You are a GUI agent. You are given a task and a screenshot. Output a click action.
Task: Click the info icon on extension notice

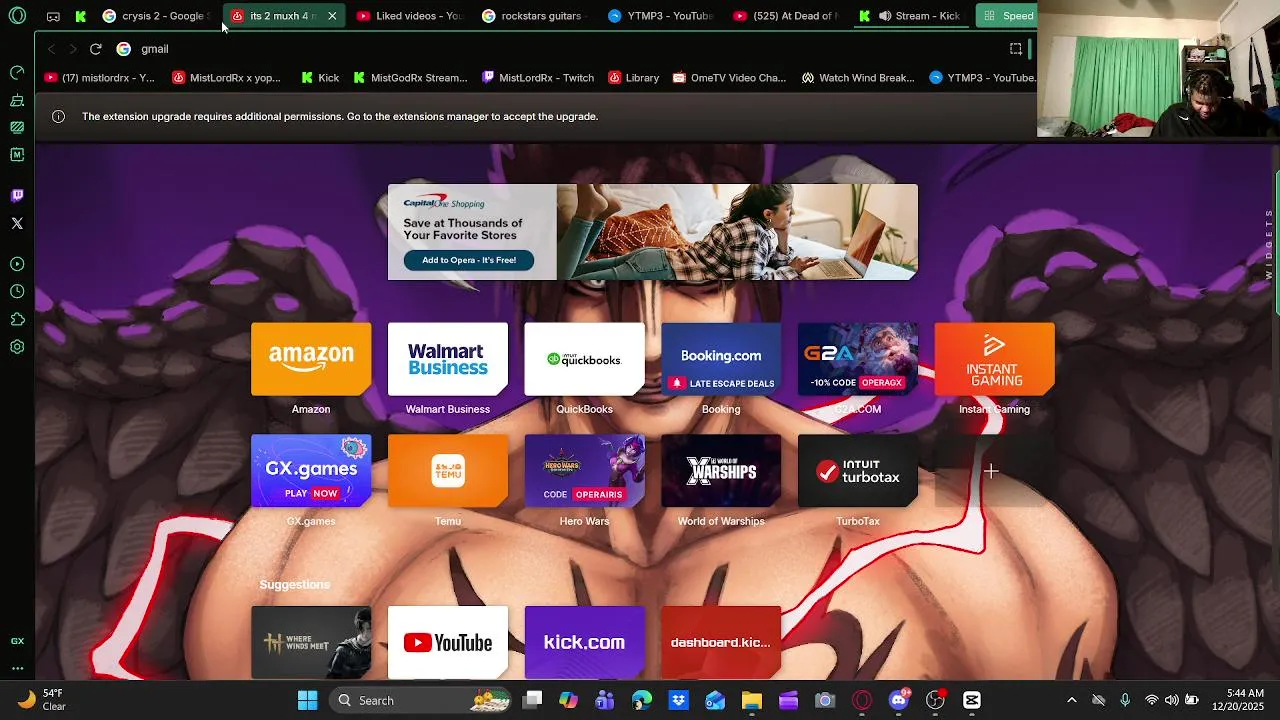[x=58, y=116]
